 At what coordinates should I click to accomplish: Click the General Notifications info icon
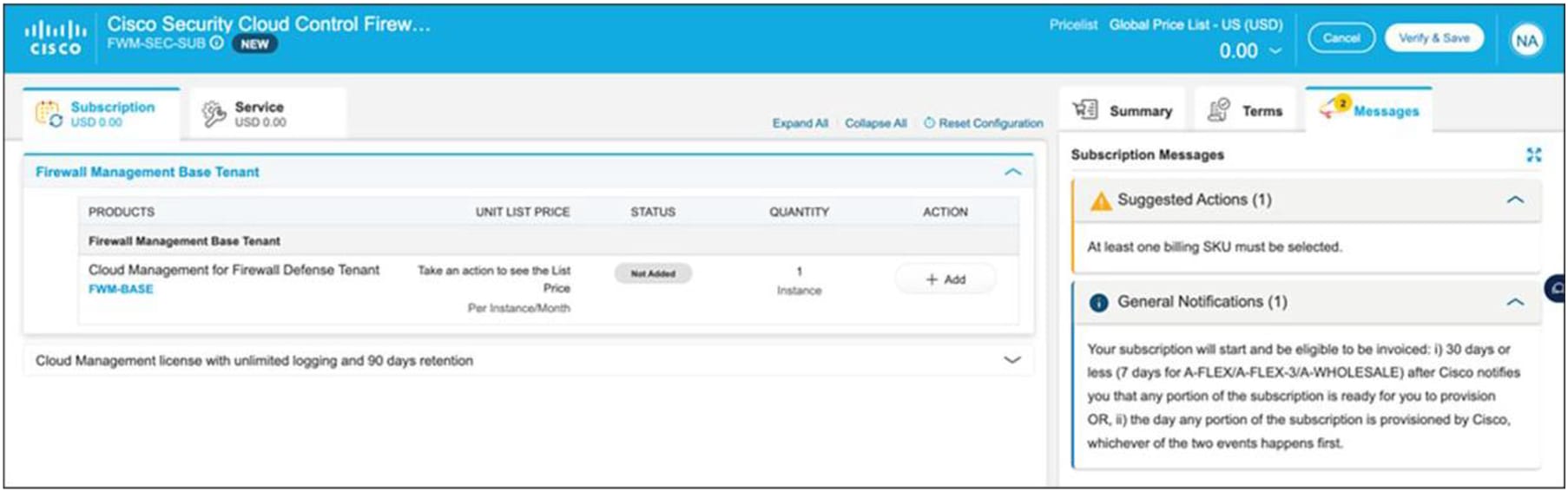tap(1098, 303)
